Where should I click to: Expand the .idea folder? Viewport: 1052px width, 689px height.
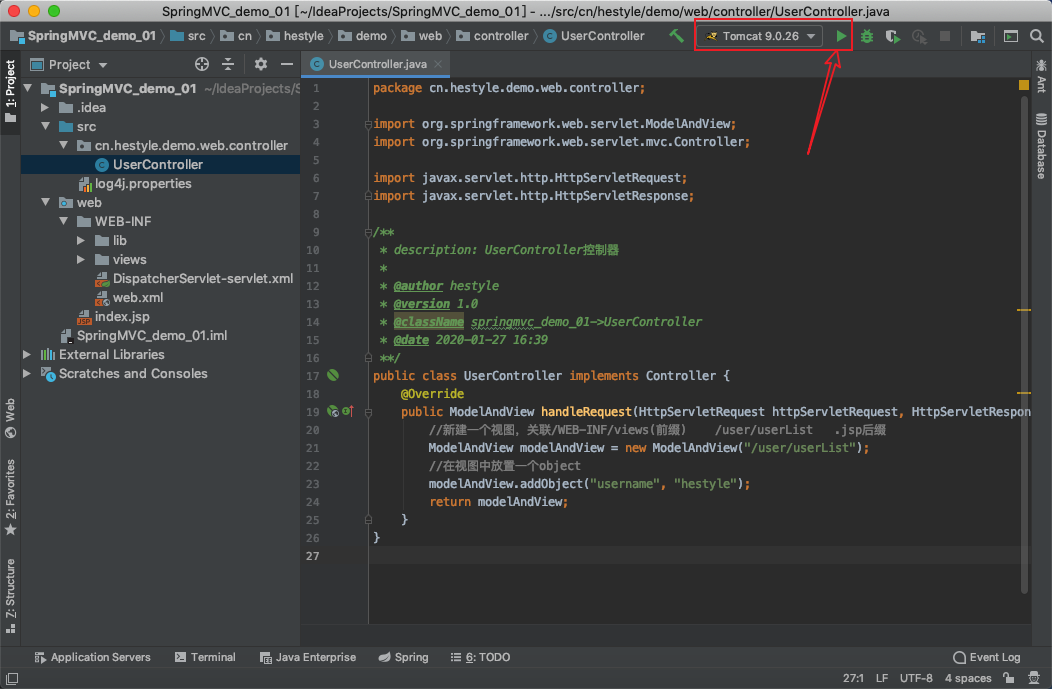click(45, 107)
